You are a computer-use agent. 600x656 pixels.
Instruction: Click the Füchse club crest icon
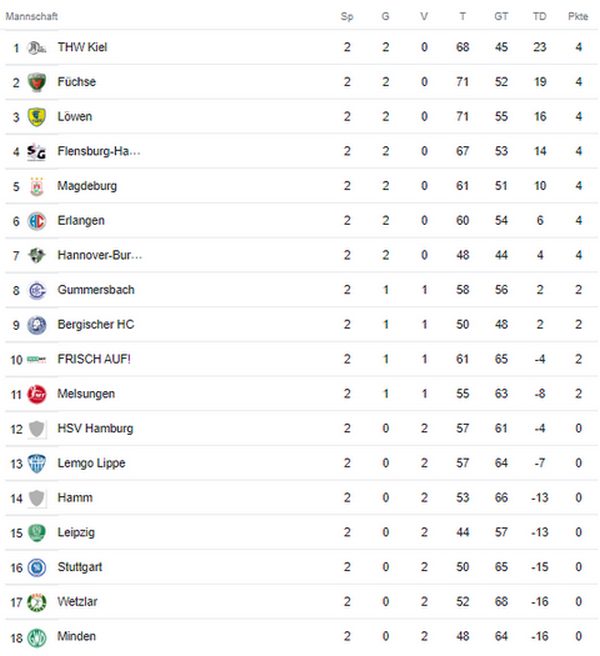[x=36, y=82]
